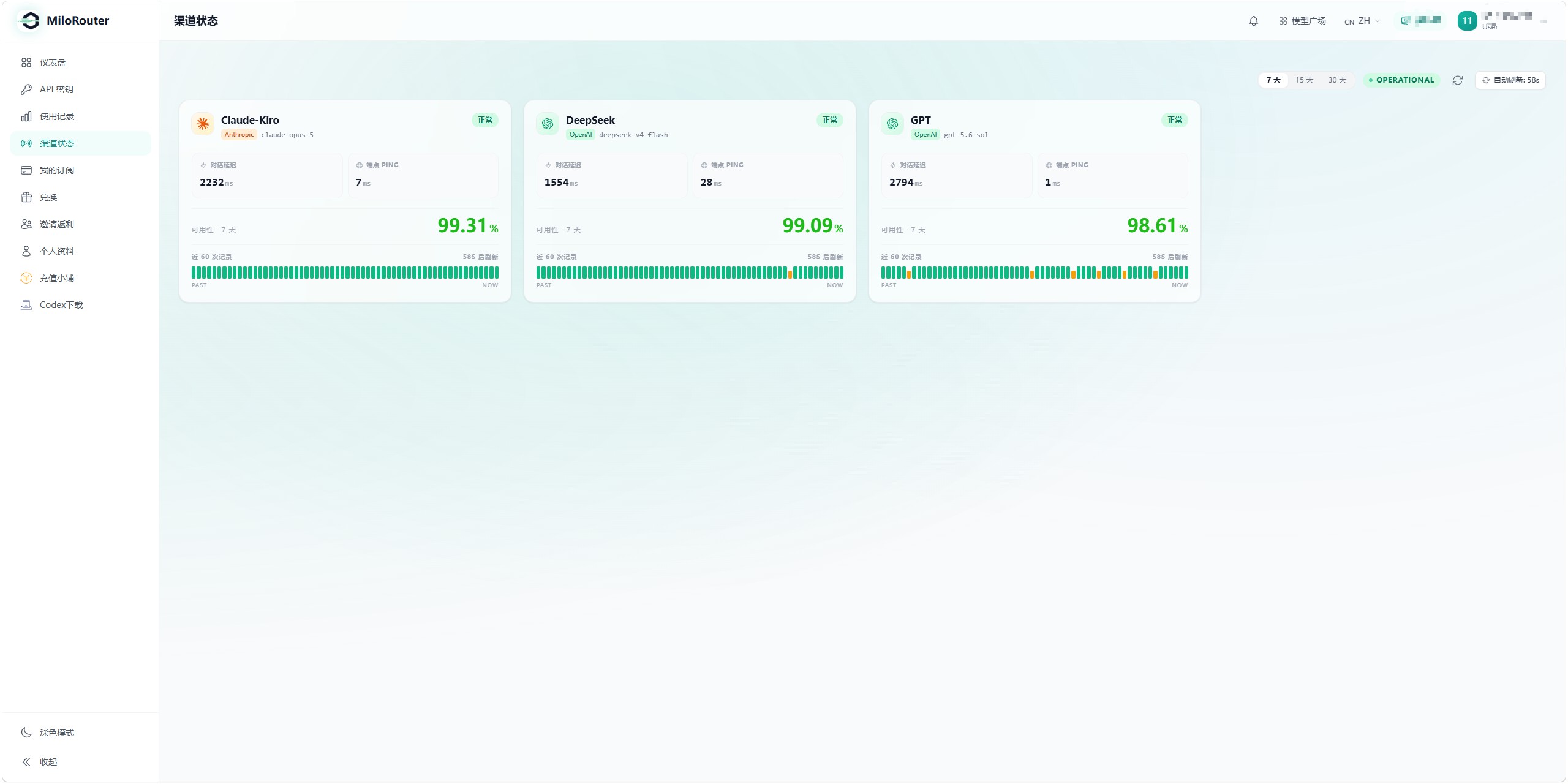1568x784 pixels.
Task: Click the DeepSeek 正常 status badge
Action: (x=830, y=120)
